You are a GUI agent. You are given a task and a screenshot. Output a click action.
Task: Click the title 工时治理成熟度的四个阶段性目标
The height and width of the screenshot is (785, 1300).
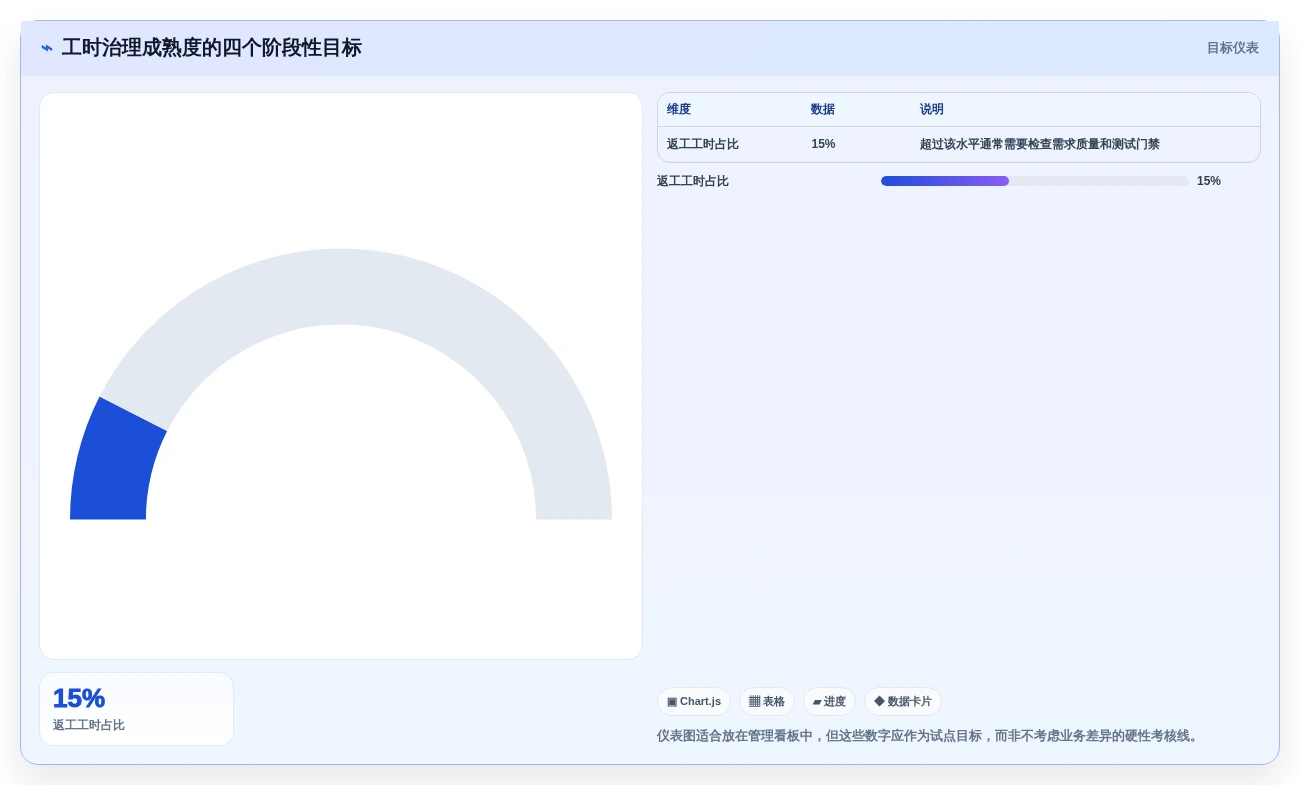(x=211, y=48)
